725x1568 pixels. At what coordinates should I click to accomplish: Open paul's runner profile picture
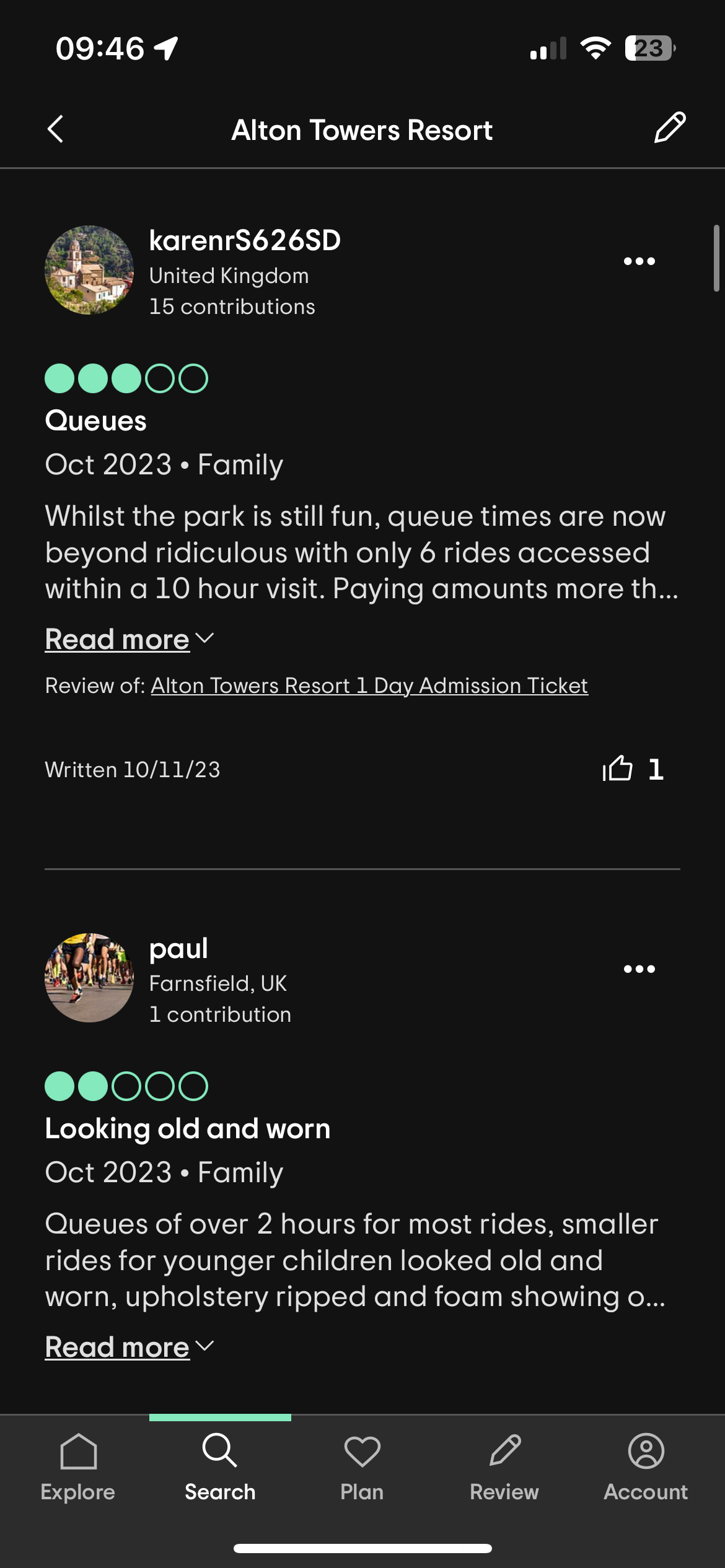click(89, 978)
